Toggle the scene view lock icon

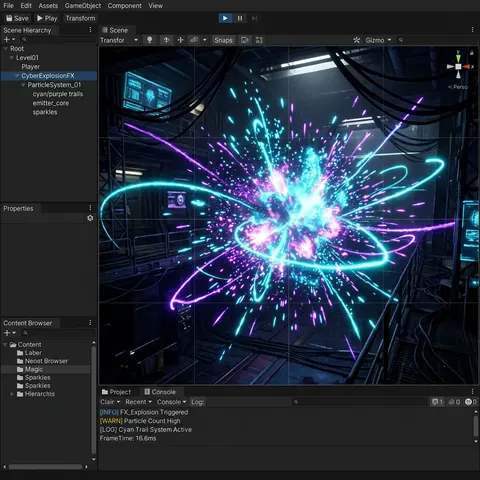point(472,53)
